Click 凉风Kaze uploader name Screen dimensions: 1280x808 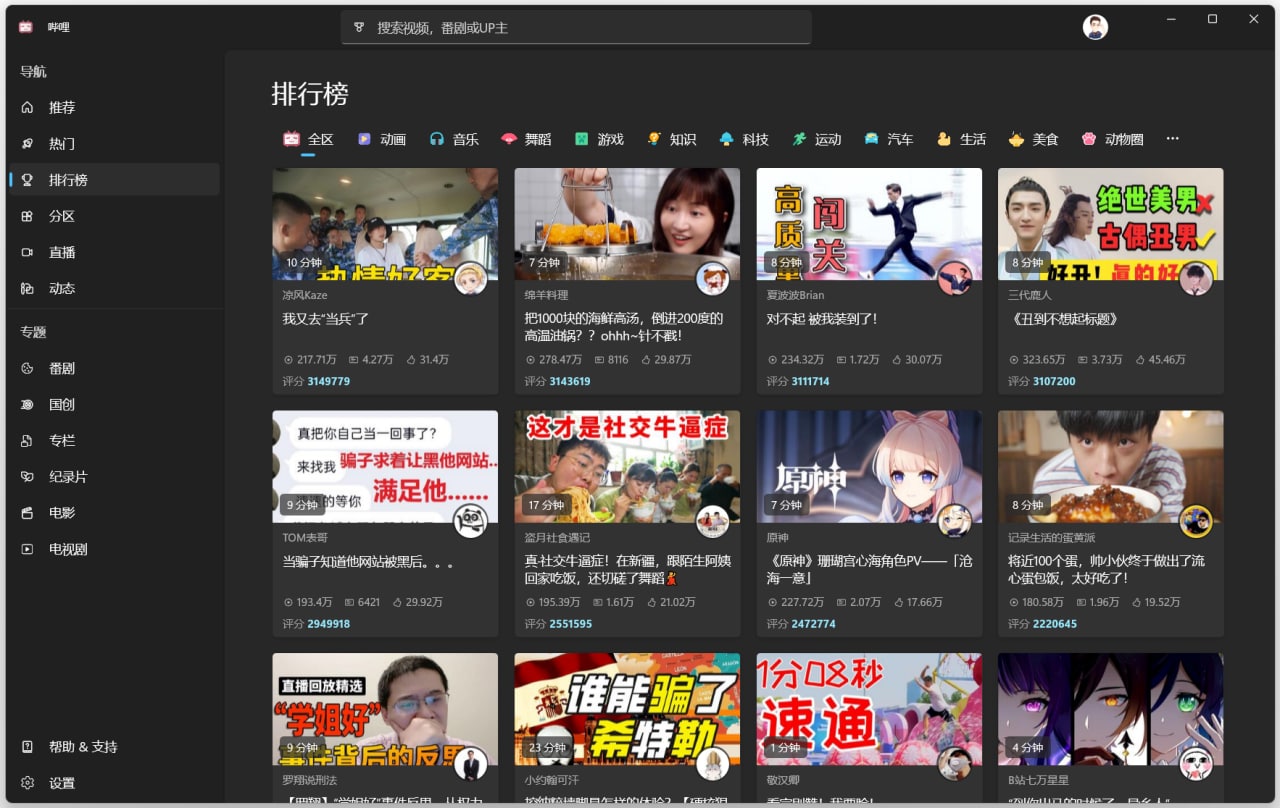305,295
